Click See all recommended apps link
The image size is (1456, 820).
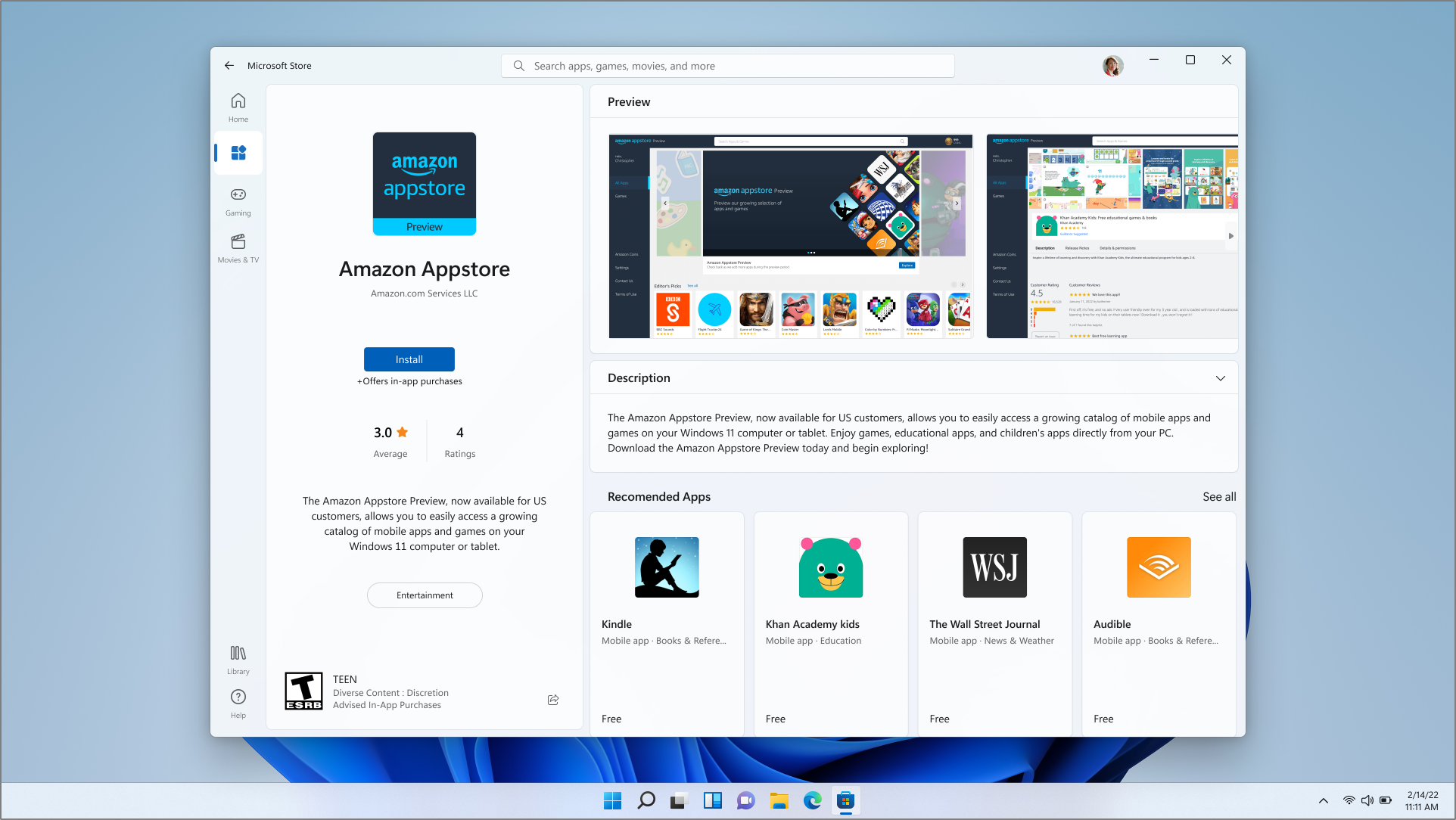[x=1219, y=496]
